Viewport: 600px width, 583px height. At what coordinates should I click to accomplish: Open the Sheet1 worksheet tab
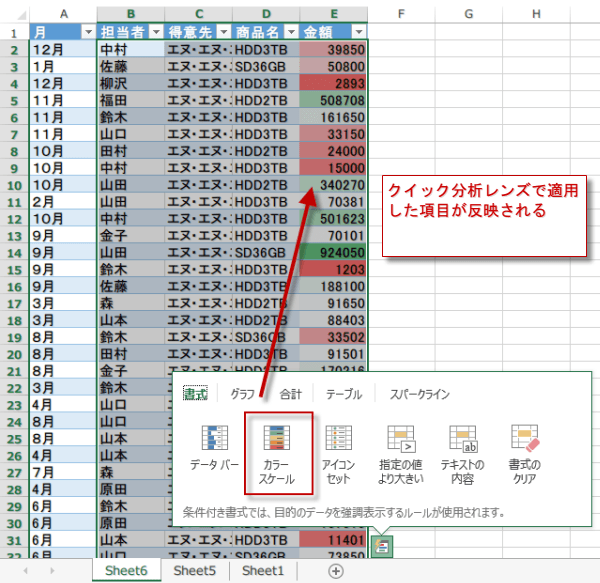coord(263,571)
